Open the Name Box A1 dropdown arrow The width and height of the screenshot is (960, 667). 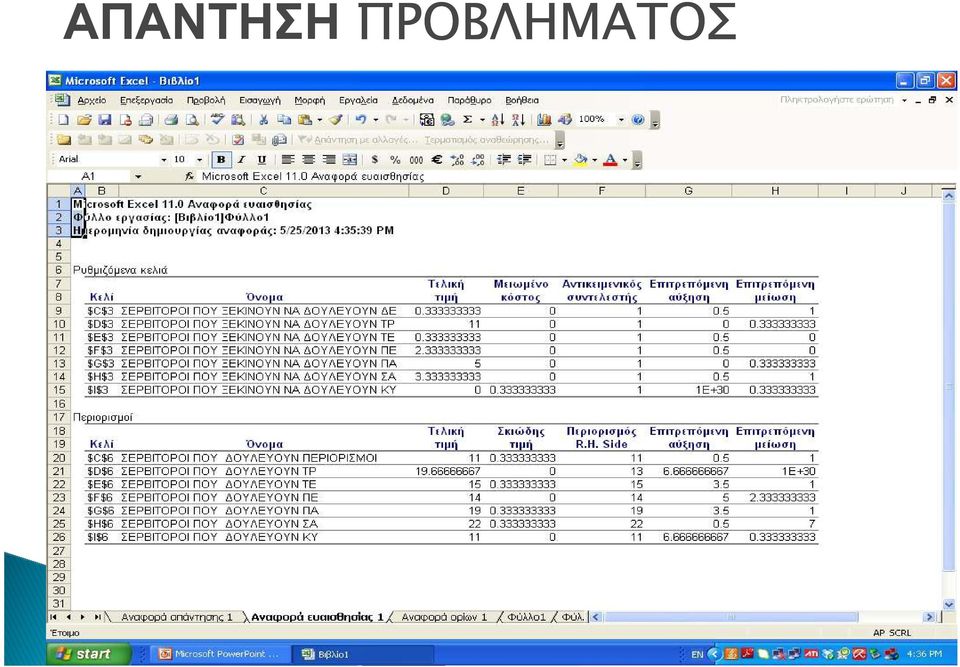[138, 176]
